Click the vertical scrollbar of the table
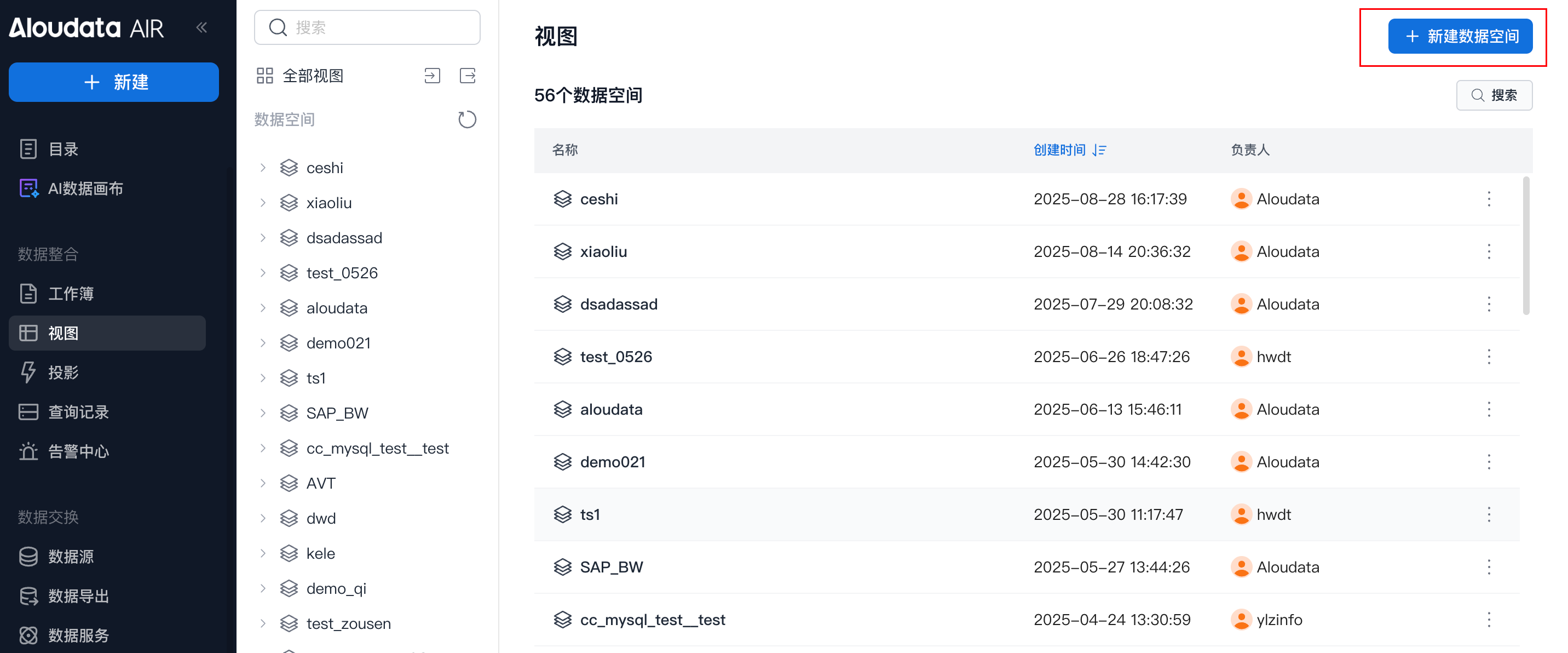Viewport: 1568px width, 653px height. pos(1526,246)
